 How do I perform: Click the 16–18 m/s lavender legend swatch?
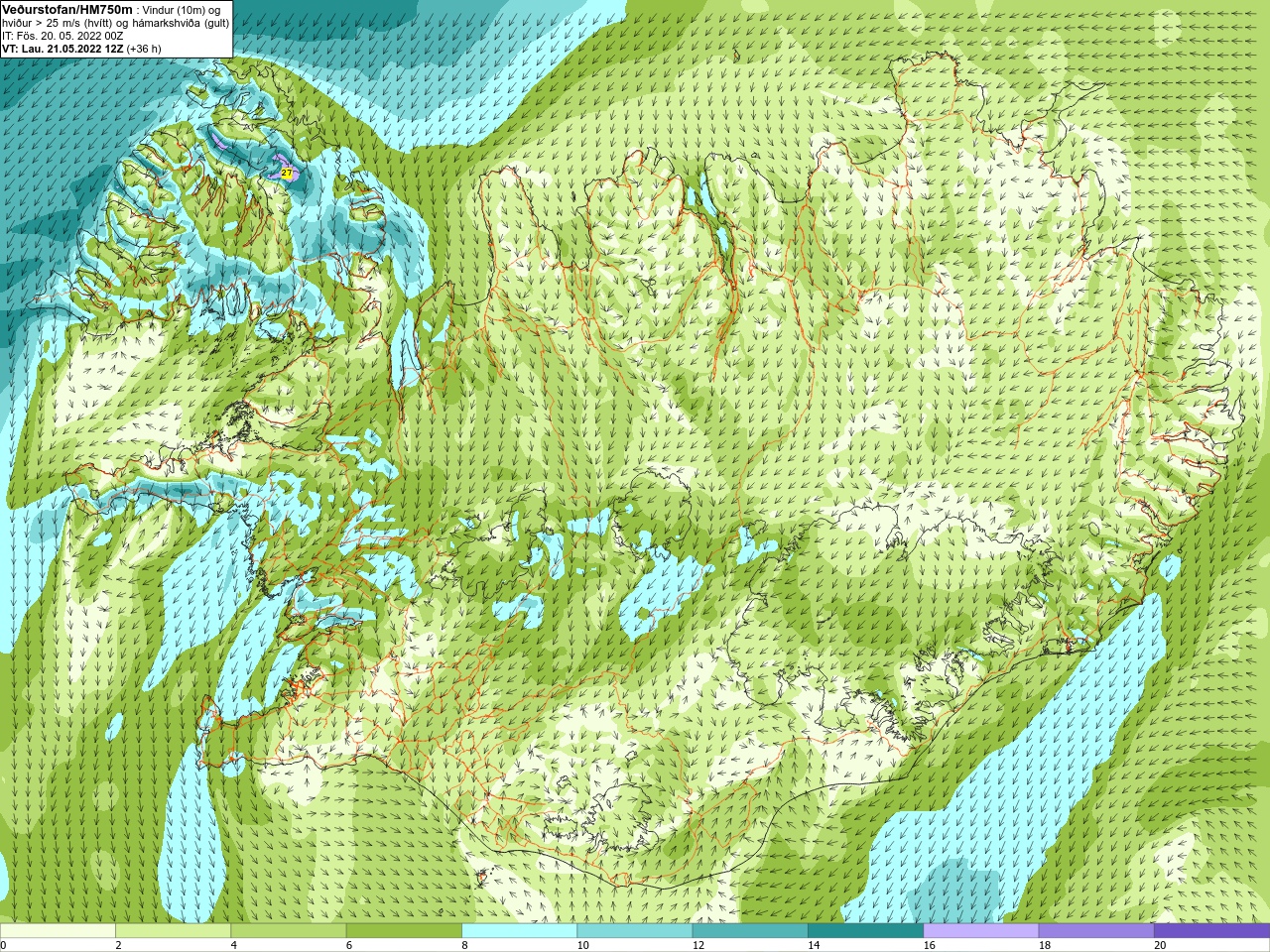pos(981,931)
